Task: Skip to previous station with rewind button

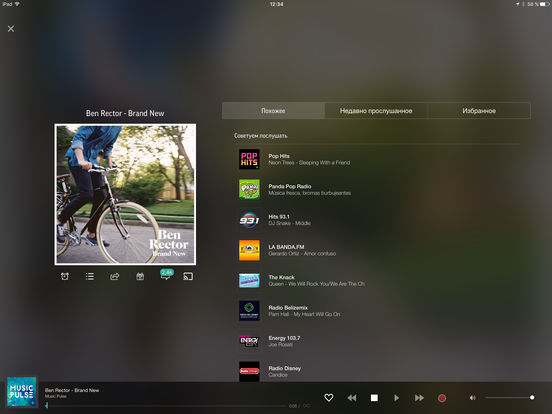Action: (352, 398)
